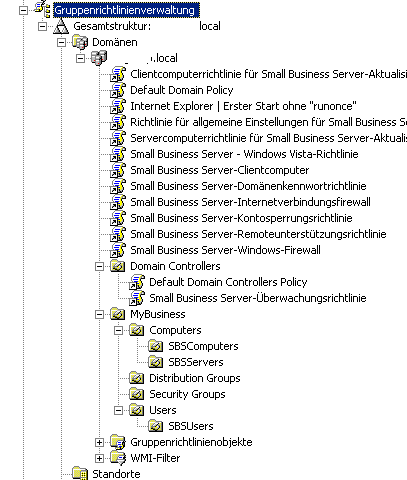Collapse the Computers OU under MyBusiness

click(118, 330)
